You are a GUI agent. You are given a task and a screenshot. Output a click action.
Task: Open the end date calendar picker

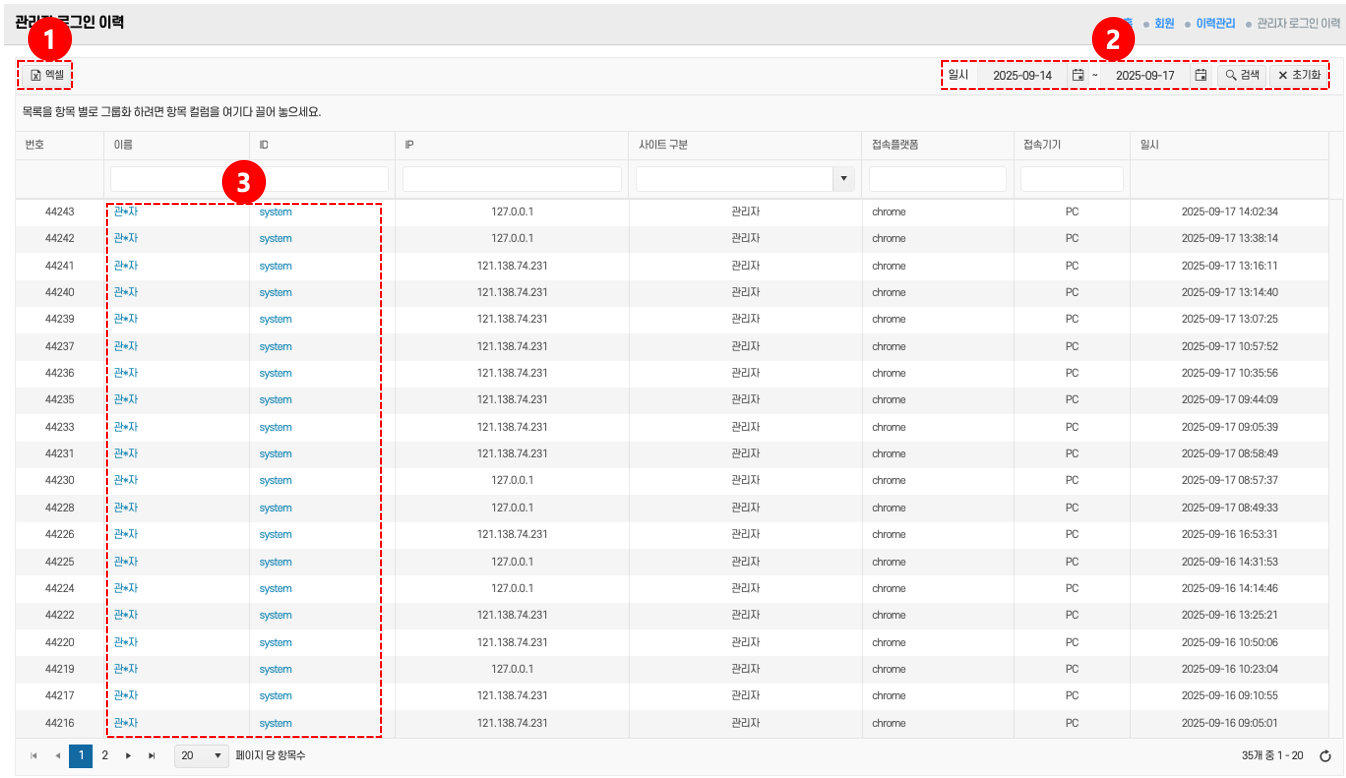pos(1201,75)
